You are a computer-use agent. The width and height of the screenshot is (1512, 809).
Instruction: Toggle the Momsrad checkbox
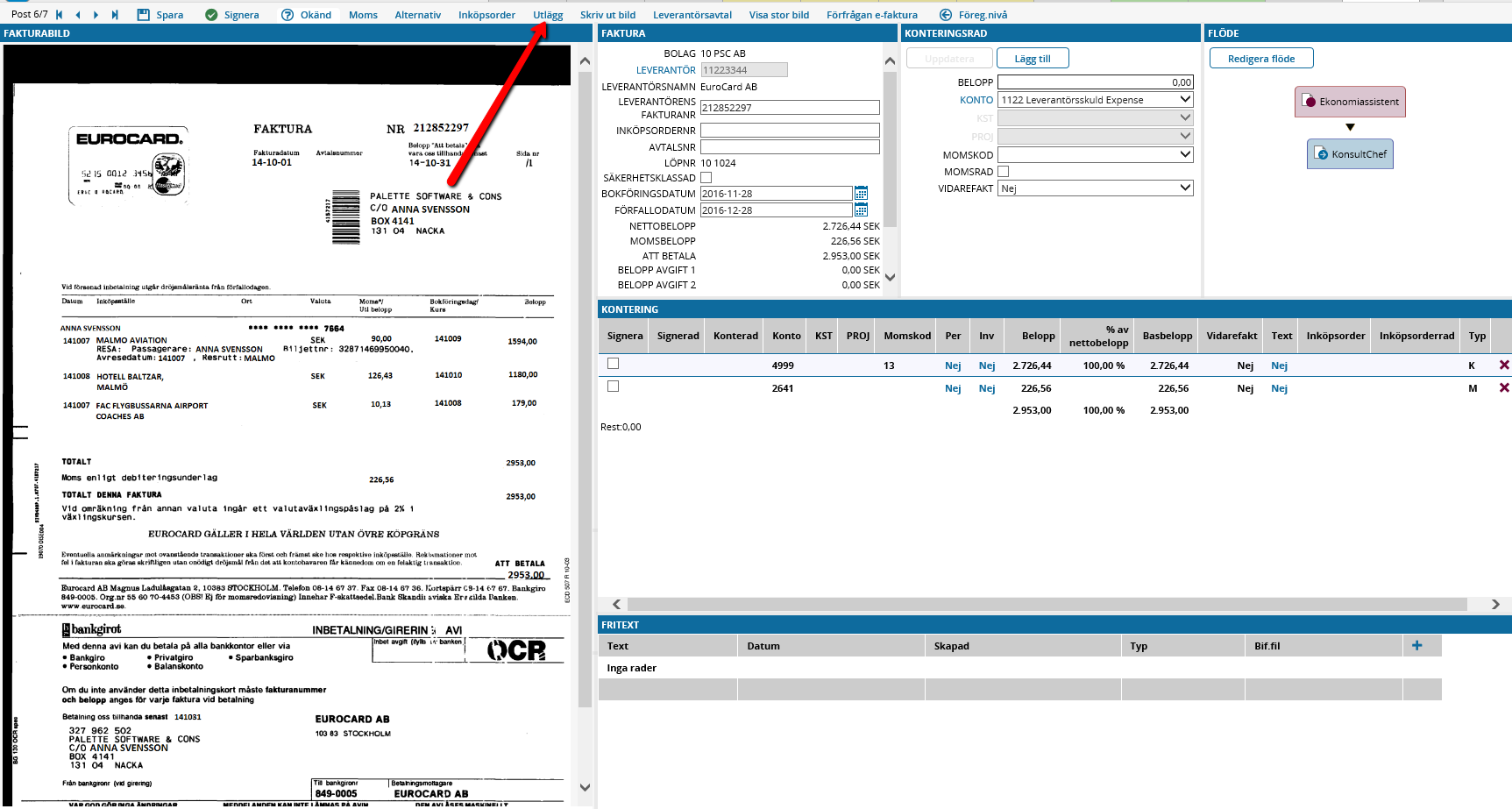pyautogui.click(x=1004, y=171)
